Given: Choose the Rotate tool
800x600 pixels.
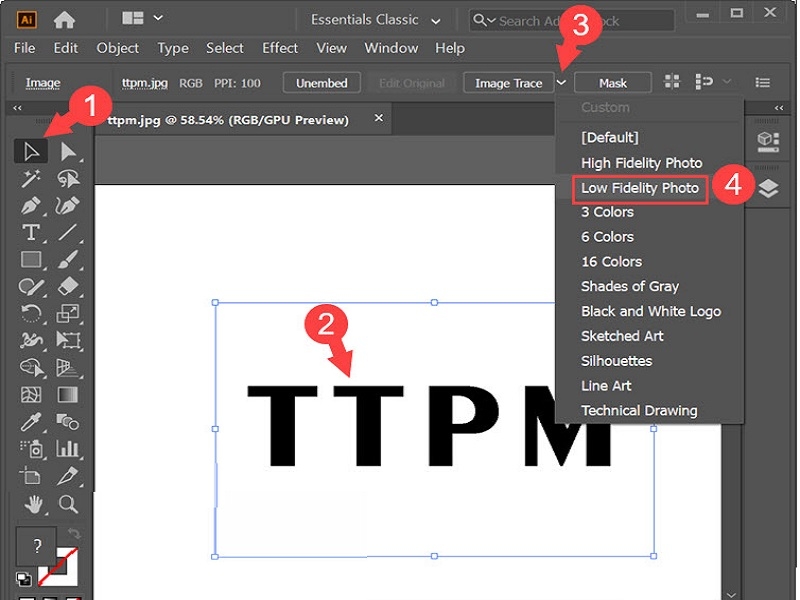Looking at the screenshot, I should coord(31,313).
